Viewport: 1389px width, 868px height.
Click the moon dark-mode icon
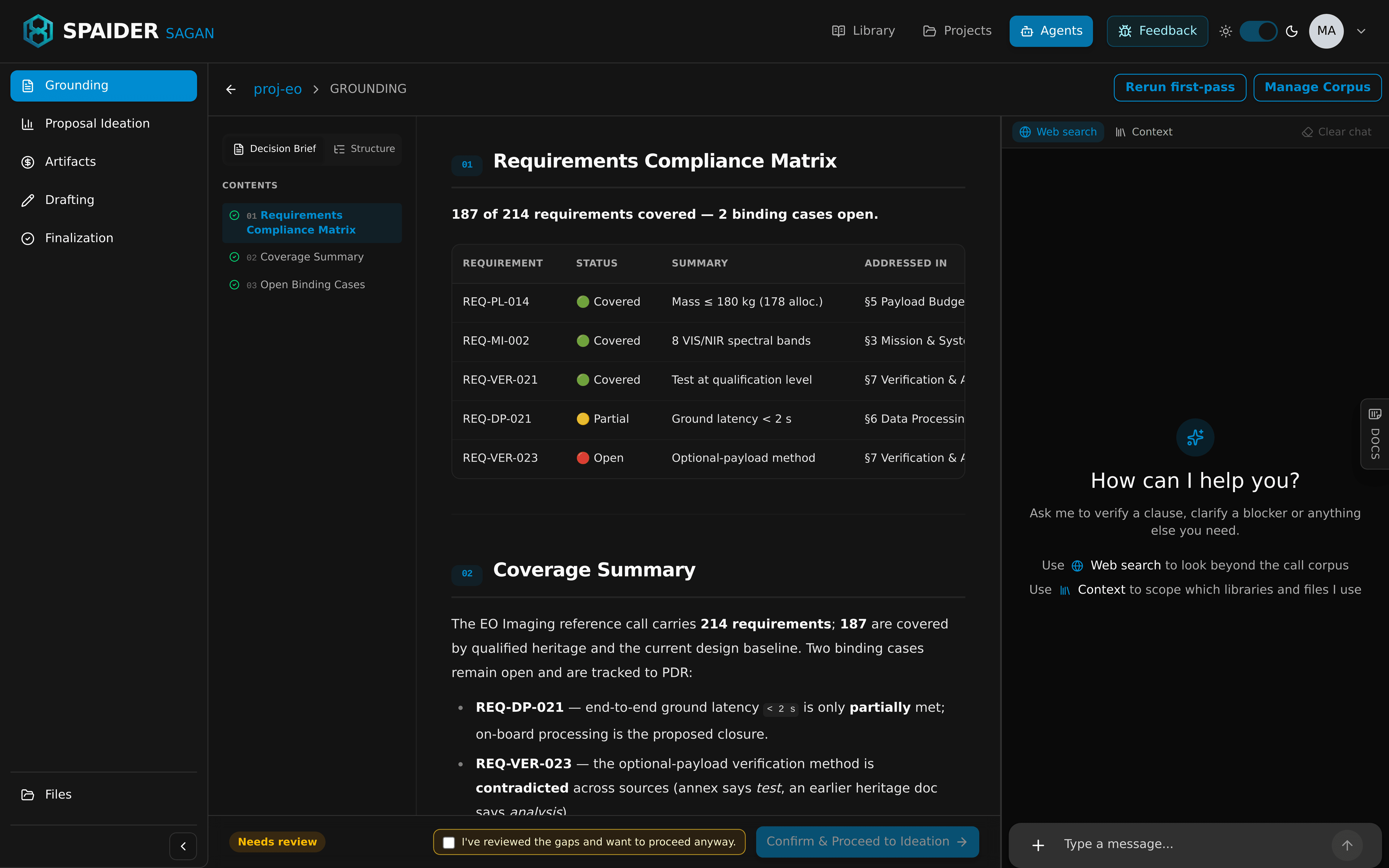coord(1292,31)
